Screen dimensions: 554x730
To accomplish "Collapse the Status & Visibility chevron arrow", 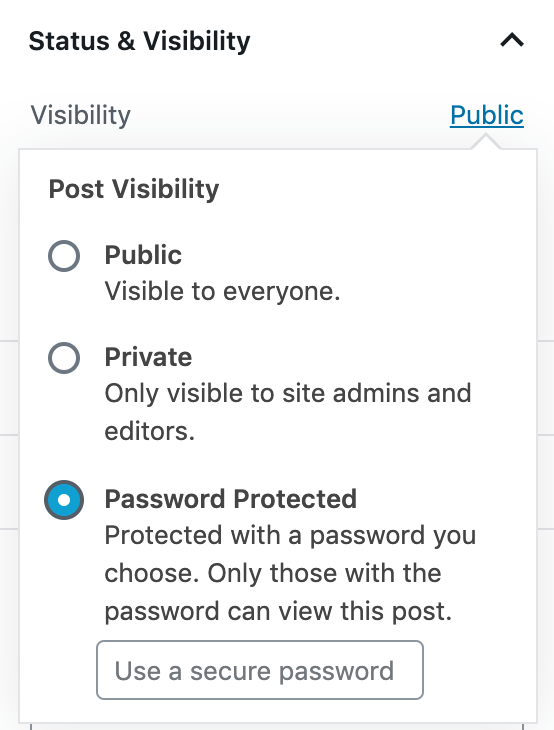I will [512, 41].
